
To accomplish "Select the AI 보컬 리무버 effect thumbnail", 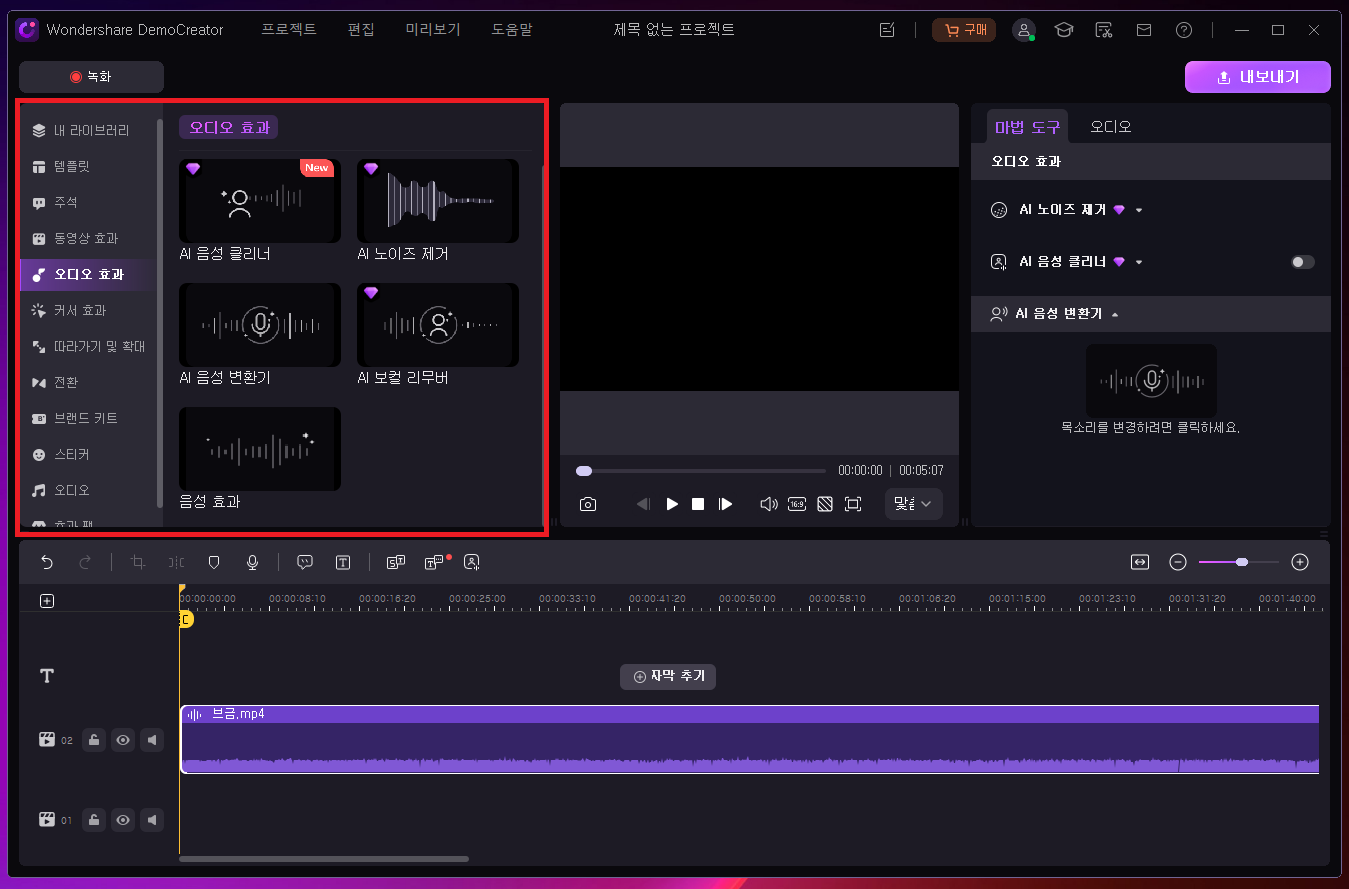I will (x=438, y=325).
